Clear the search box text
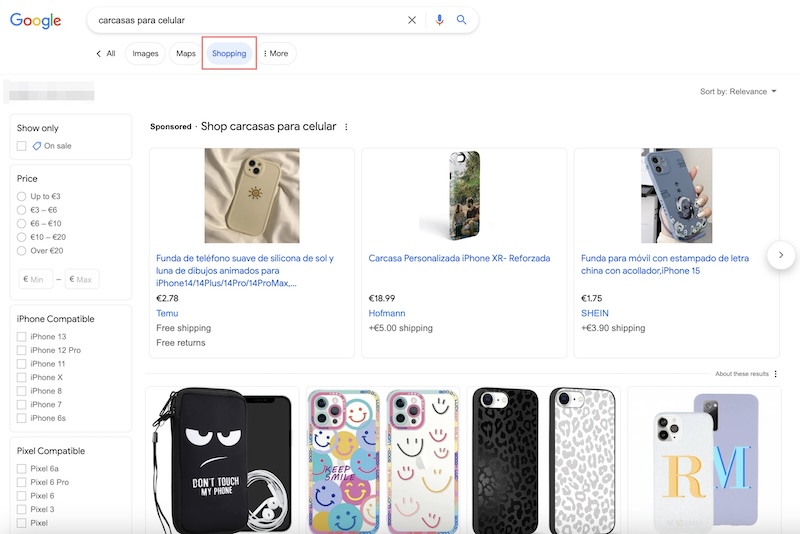This screenshot has height=534, width=800. (412, 20)
